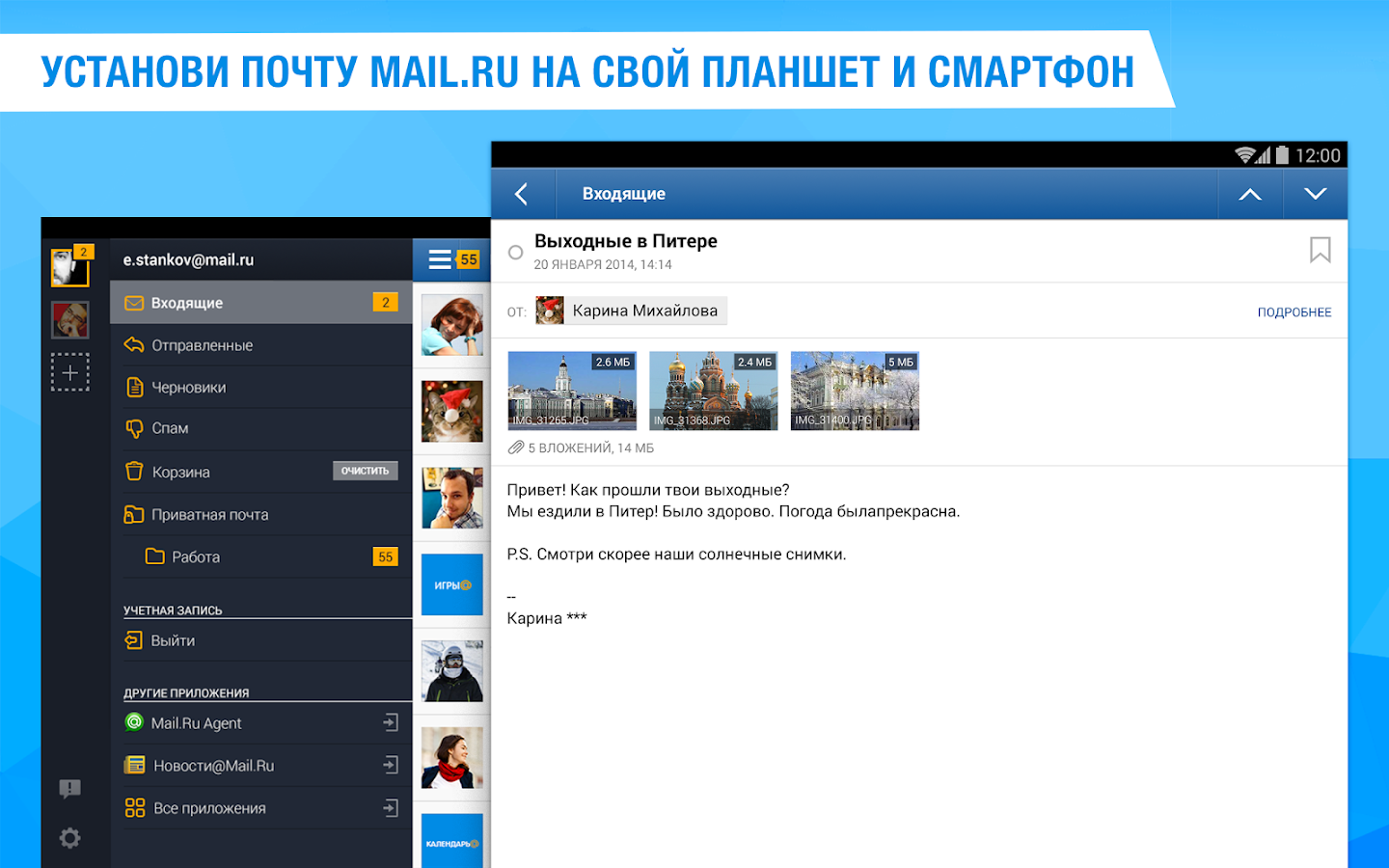This screenshot has height=868, width=1389.
Task: Click Выйти to log out
Action: (261, 640)
